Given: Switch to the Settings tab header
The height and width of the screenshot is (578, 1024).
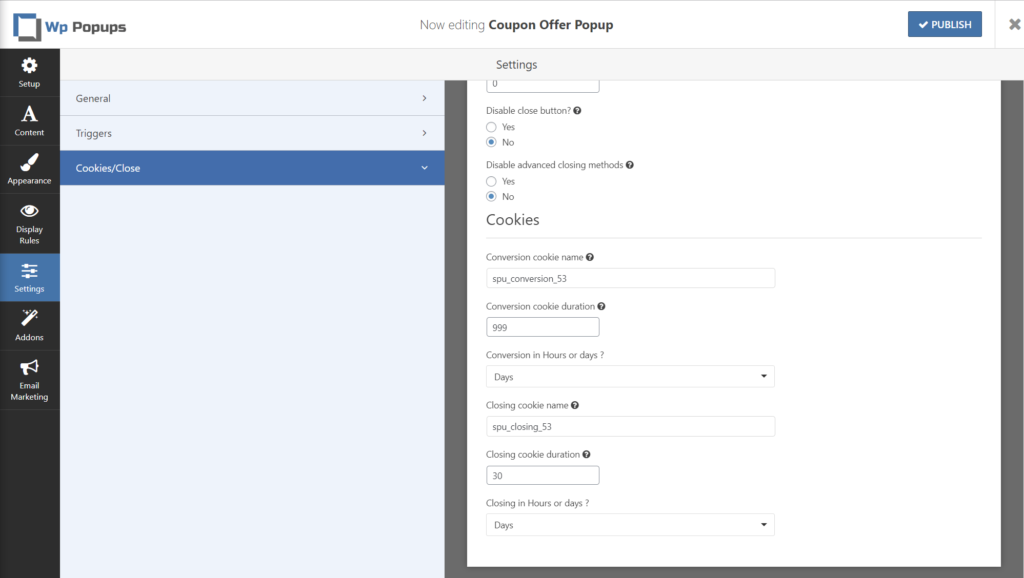Looking at the screenshot, I should tap(516, 63).
